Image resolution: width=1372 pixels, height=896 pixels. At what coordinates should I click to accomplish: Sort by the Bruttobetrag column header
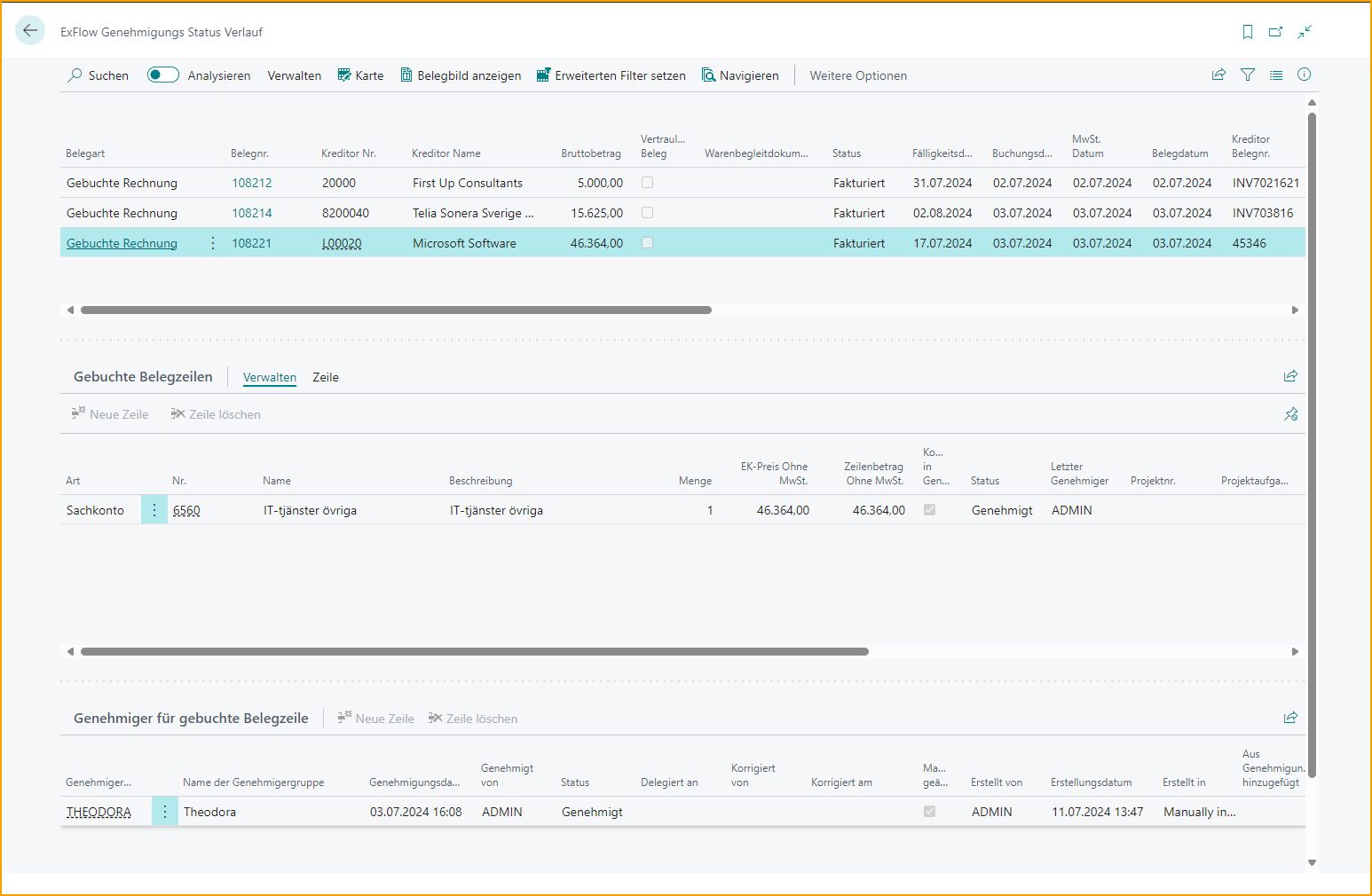(x=591, y=153)
